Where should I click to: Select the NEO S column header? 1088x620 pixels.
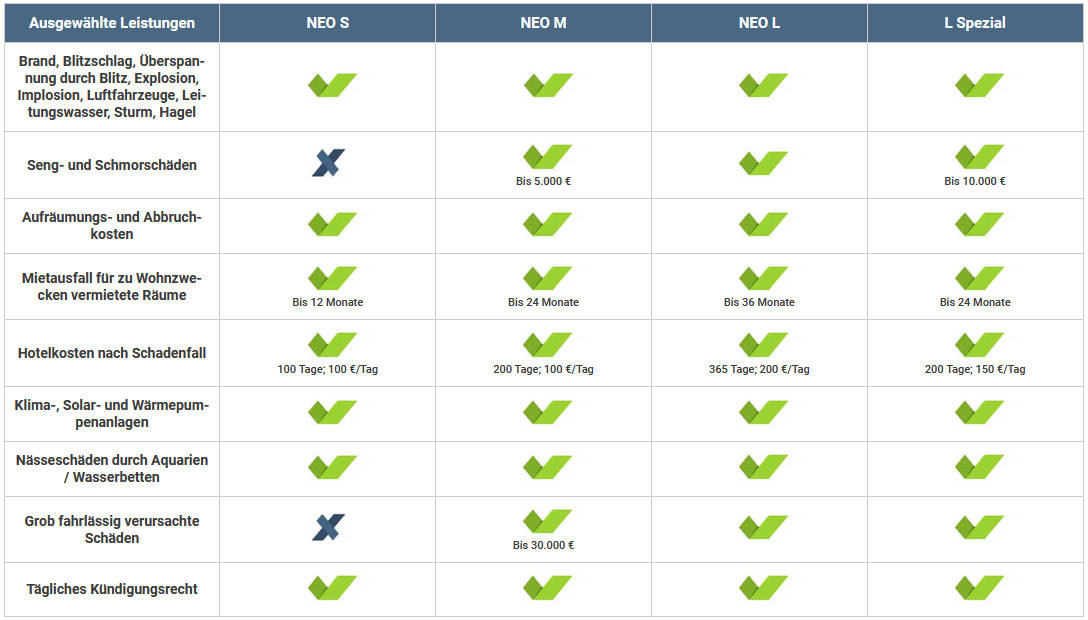coord(328,23)
